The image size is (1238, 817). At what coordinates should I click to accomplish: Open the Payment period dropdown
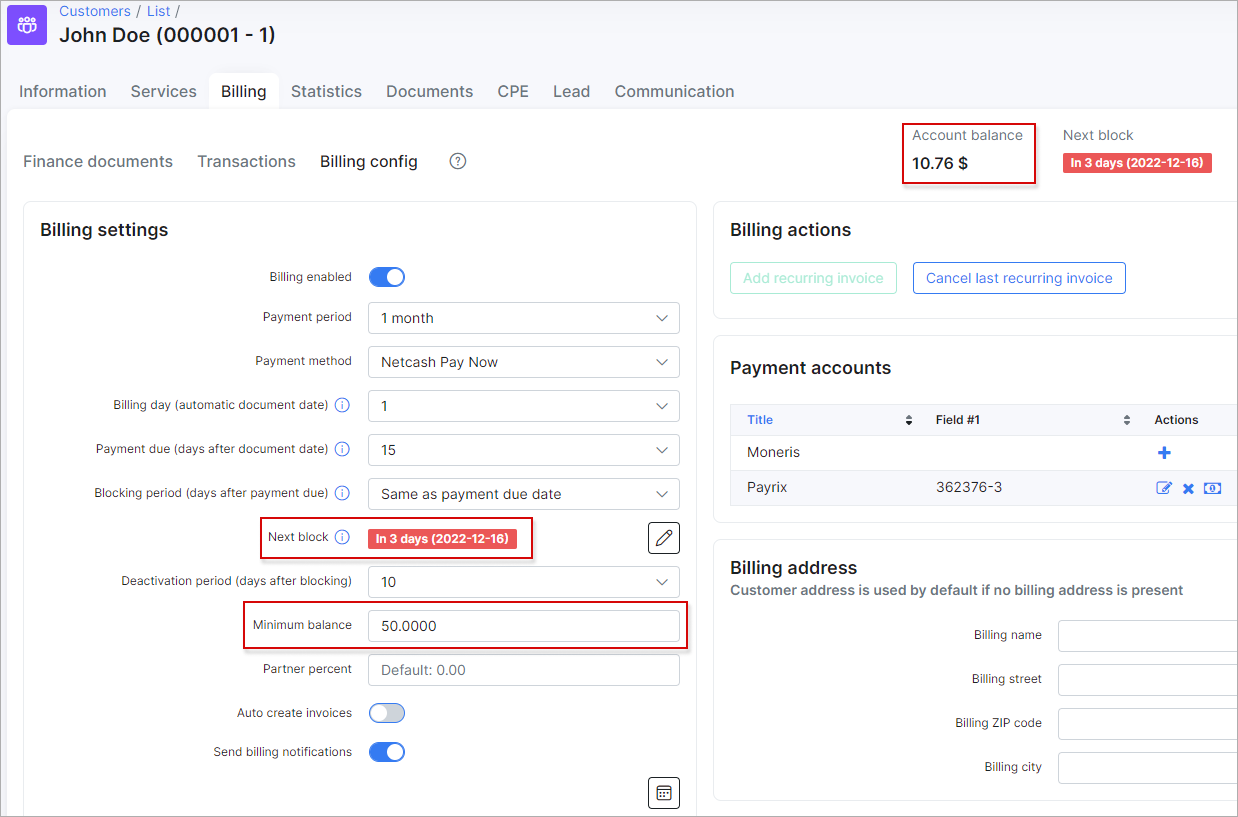[523, 318]
